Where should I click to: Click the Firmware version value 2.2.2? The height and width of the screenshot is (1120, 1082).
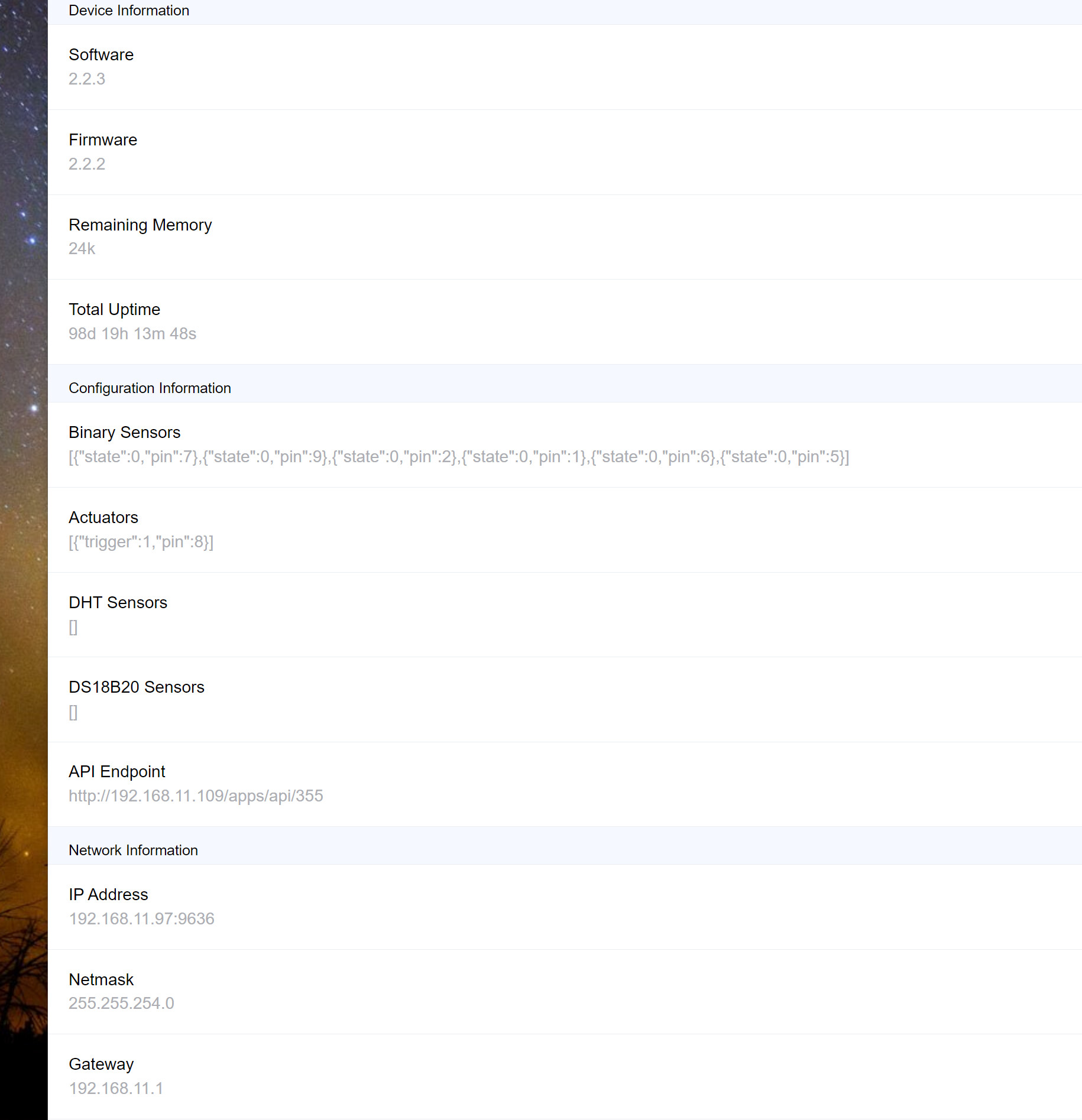86,164
